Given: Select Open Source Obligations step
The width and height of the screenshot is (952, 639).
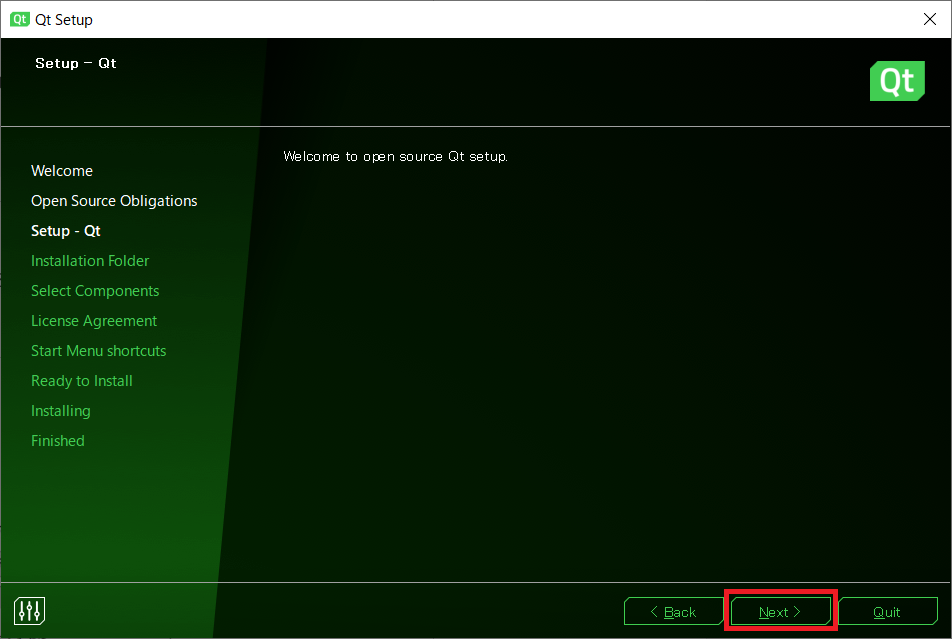Looking at the screenshot, I should (x=114, y=201).
